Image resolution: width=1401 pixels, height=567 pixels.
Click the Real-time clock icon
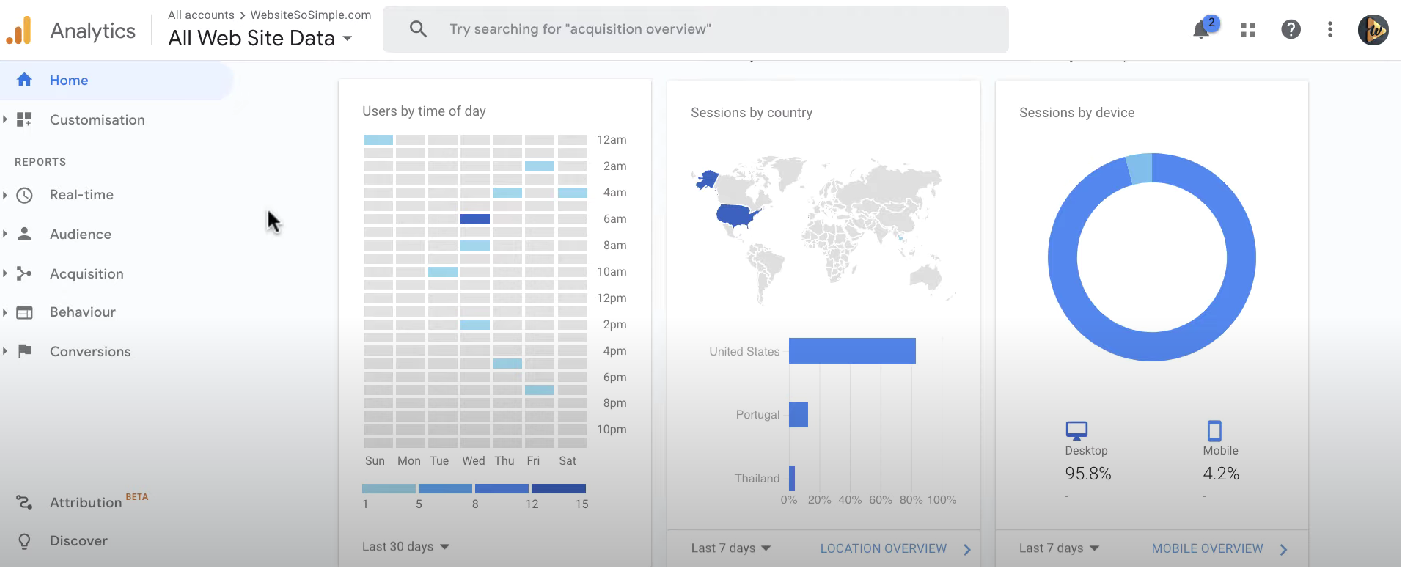[x=25, y=195]
